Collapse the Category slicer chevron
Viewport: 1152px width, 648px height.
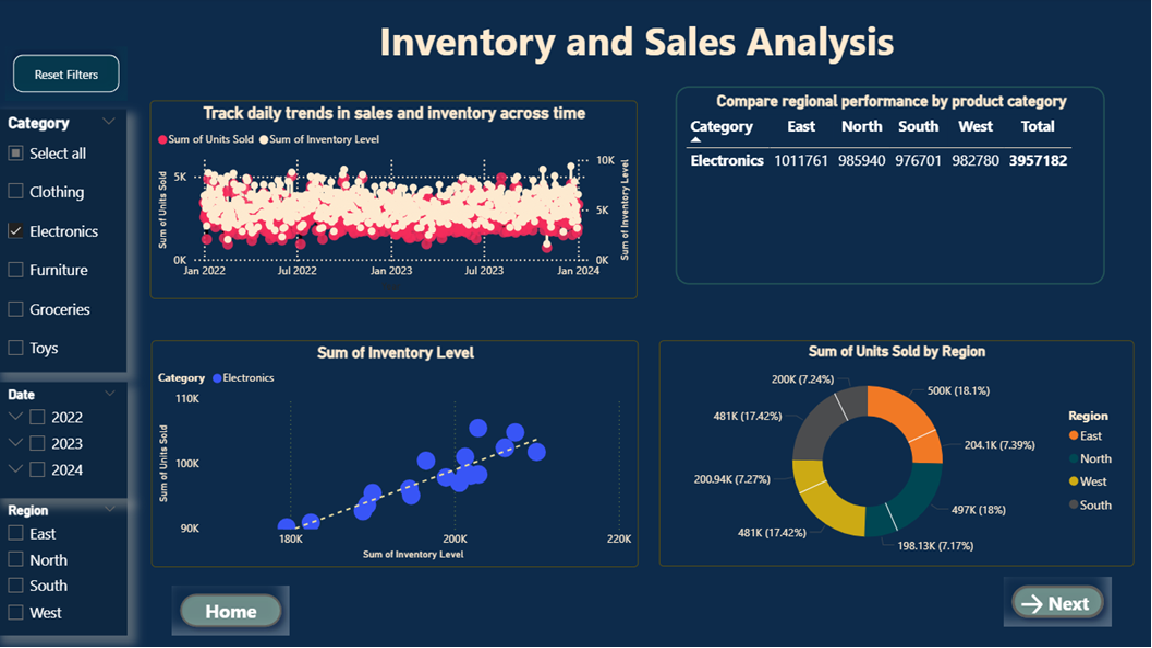(109, 122)
